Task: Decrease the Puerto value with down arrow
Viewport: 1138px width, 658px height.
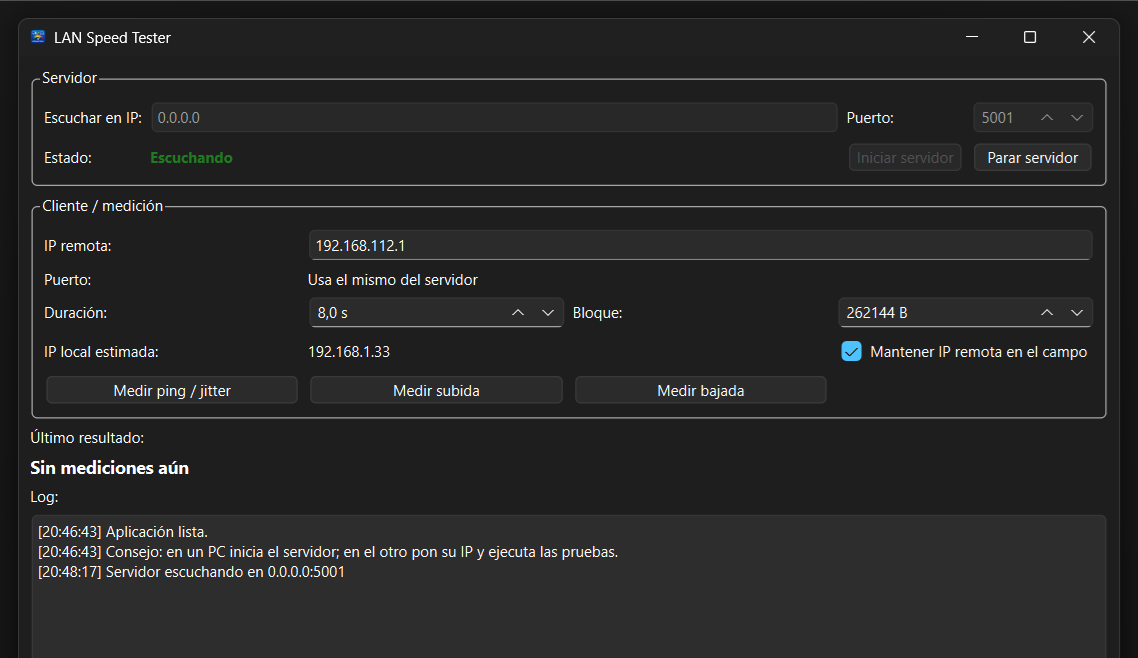Action: point(1077,118)
